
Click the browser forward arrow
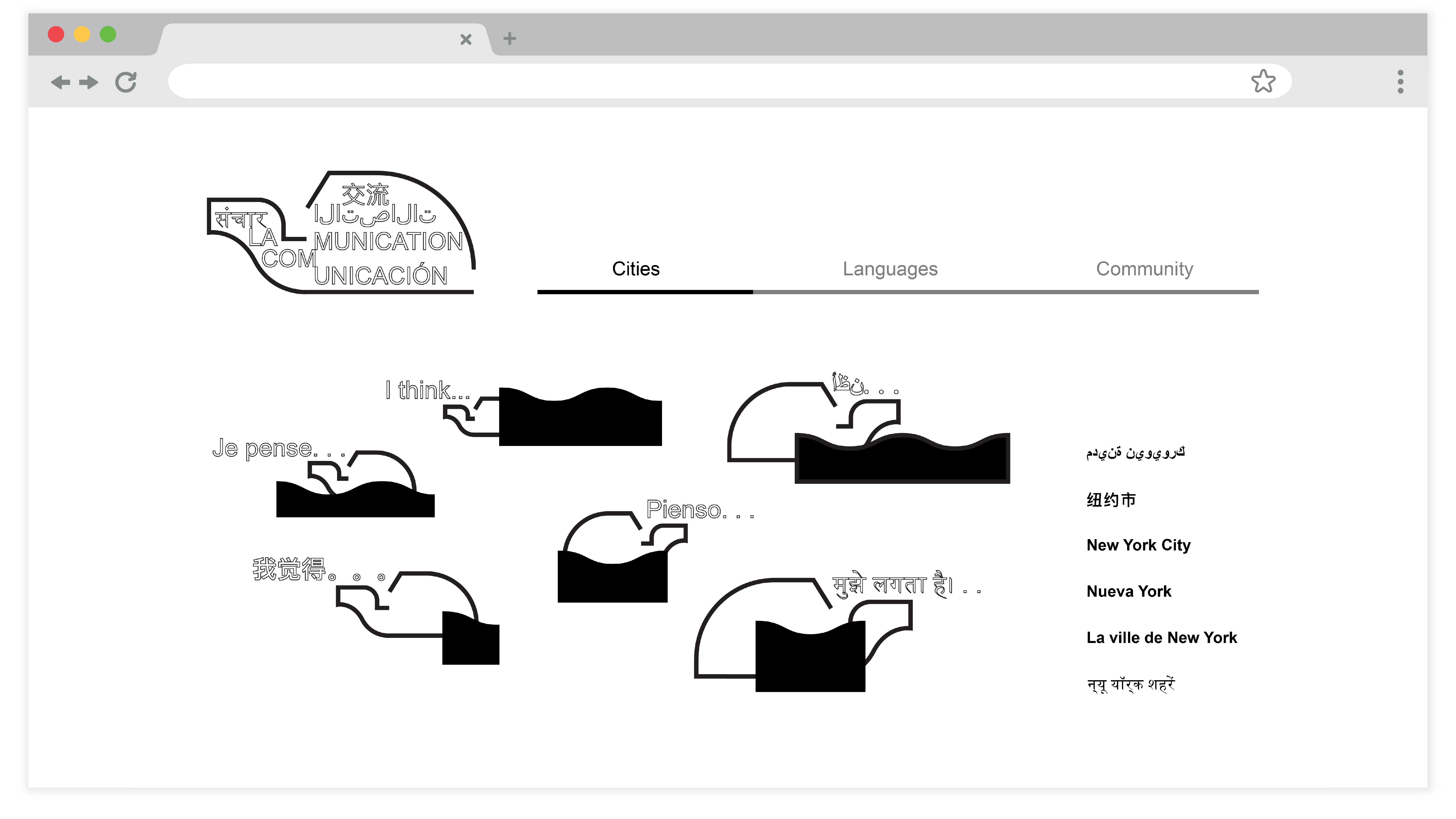pos(89,82)
